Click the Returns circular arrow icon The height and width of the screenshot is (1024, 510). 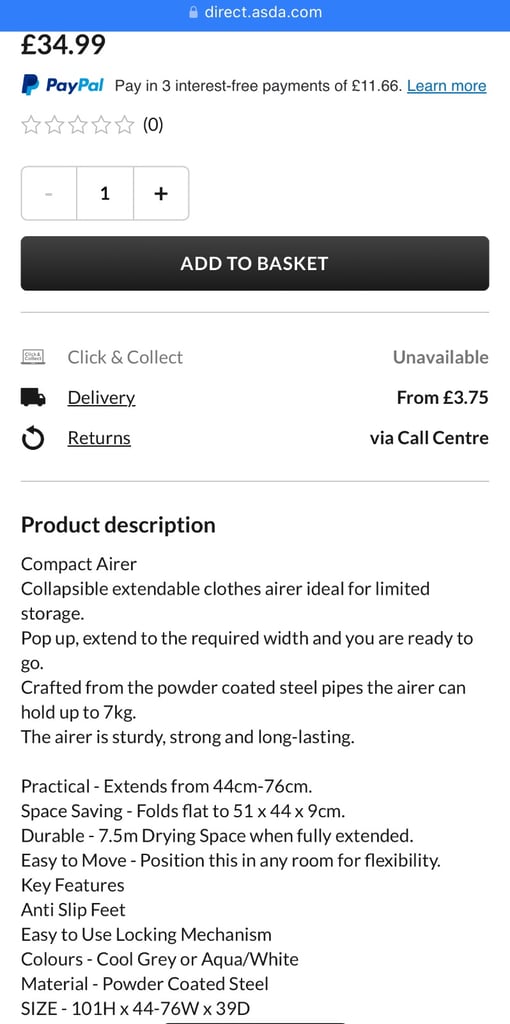coord(33,439)
